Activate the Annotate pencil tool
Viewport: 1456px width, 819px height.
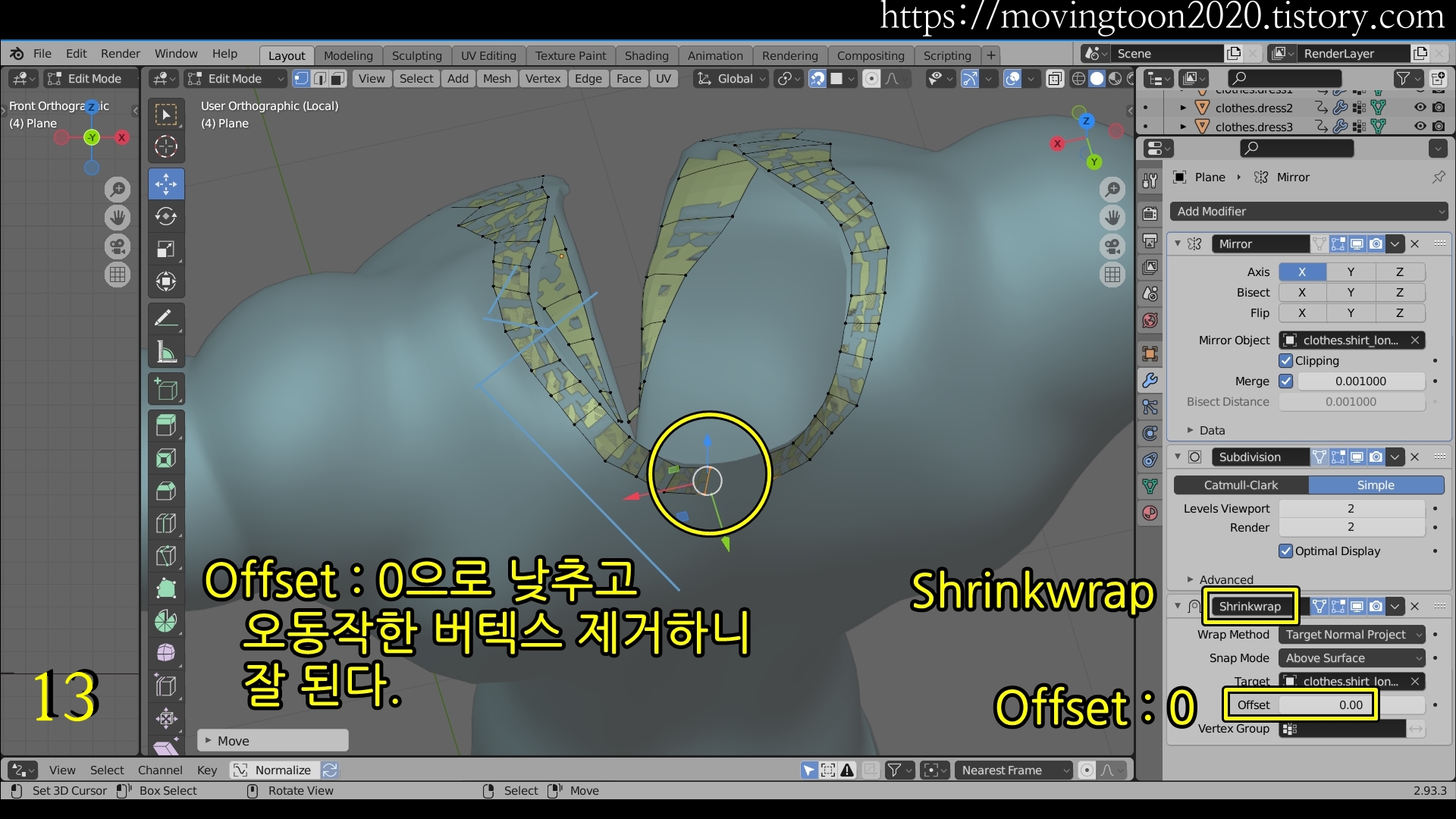pos(166,318)
